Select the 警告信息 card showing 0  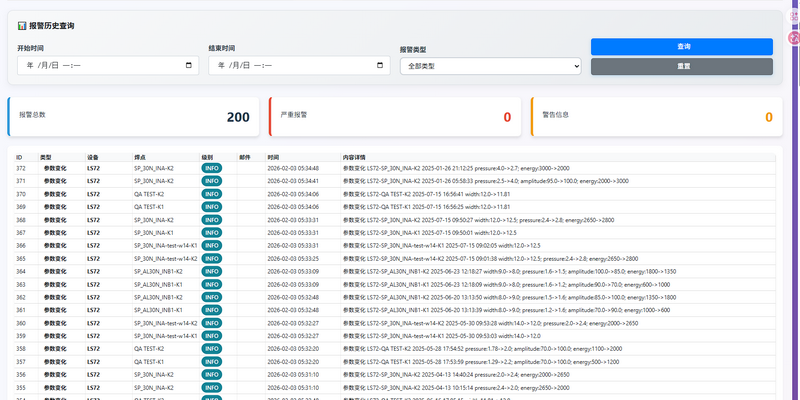pyautogui.click(x=657, y=117)
